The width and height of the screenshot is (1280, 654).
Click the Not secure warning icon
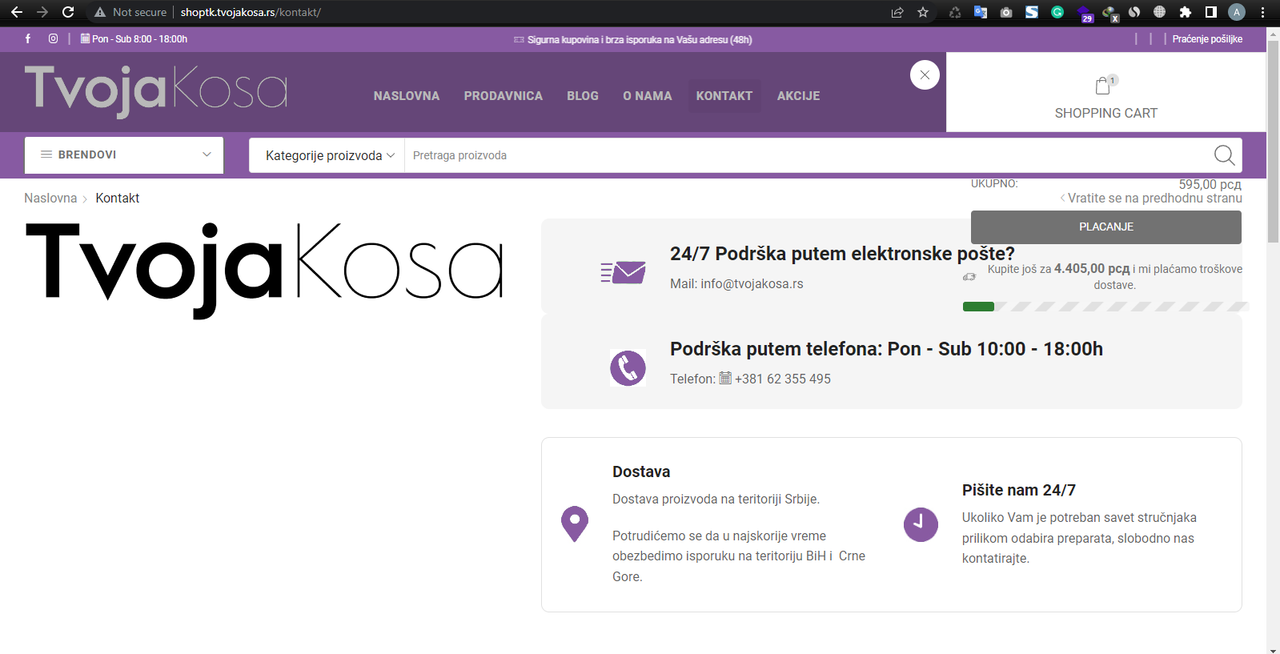[x=99, y=12]
